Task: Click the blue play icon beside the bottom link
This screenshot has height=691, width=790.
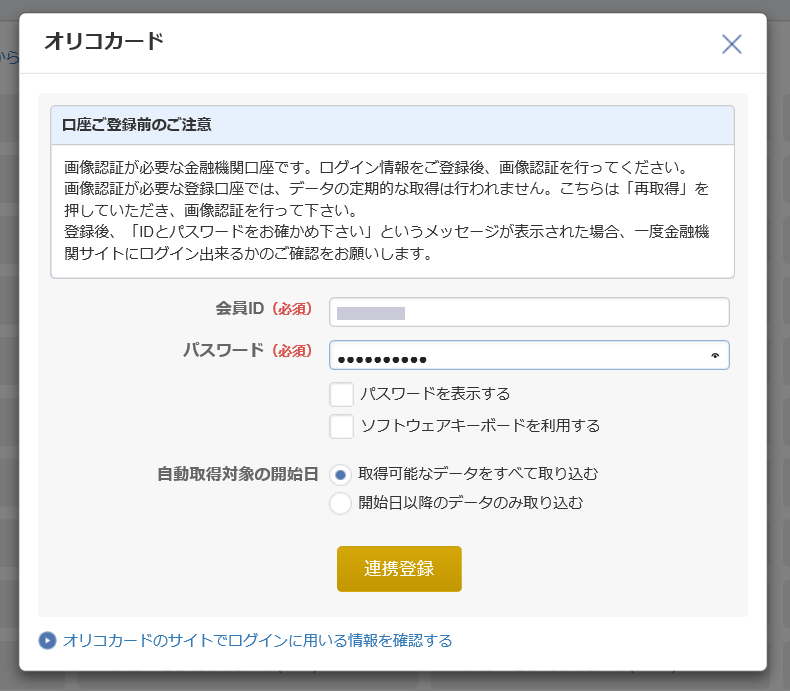Action: point(47,641)
